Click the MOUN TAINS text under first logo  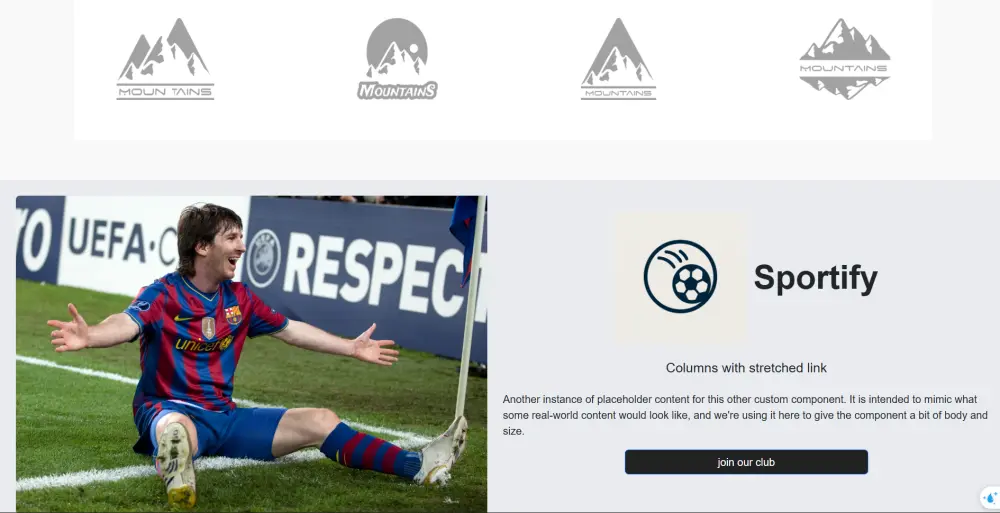[x=165, y=92]
